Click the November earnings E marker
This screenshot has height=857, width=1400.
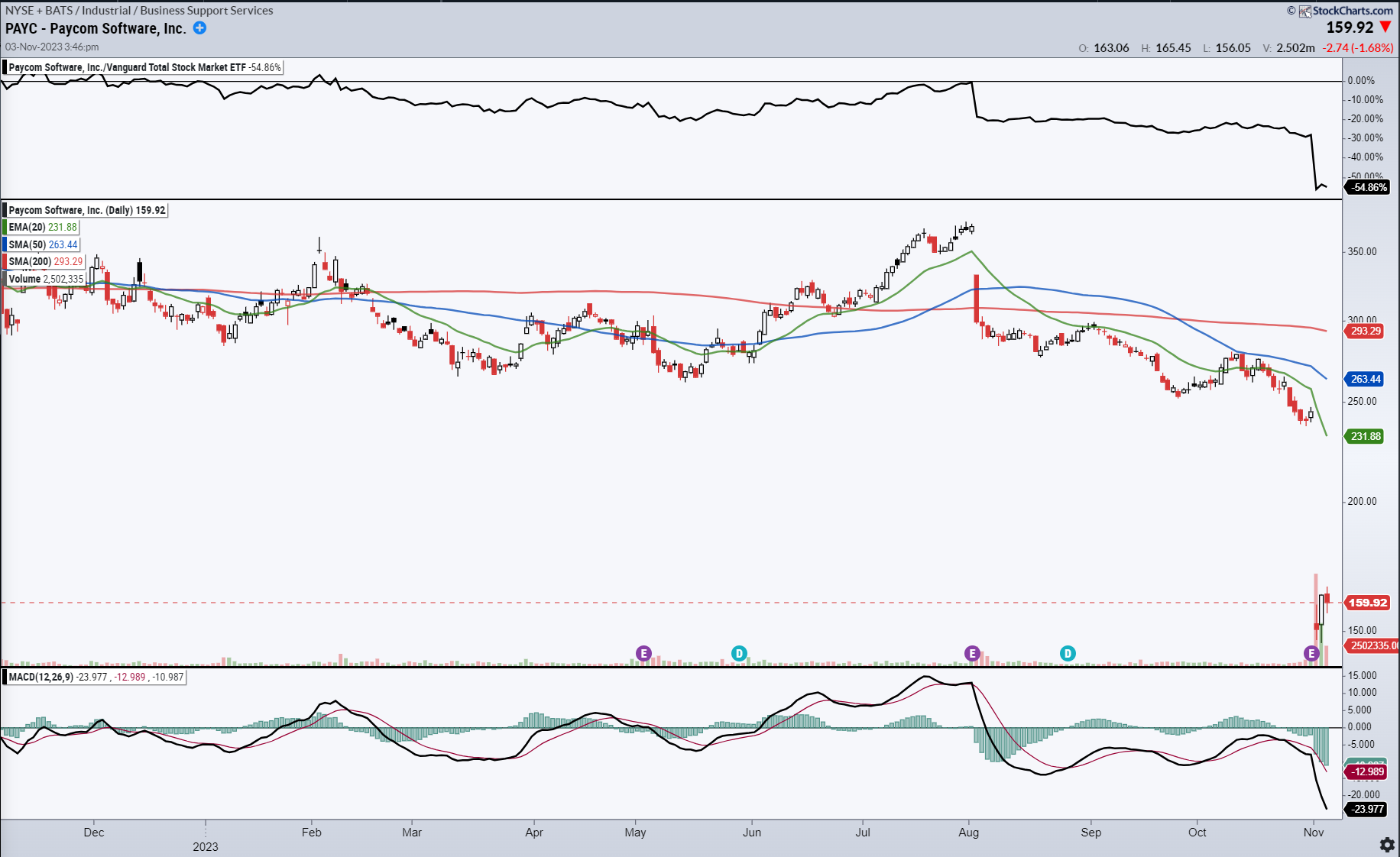point(1311,653)
